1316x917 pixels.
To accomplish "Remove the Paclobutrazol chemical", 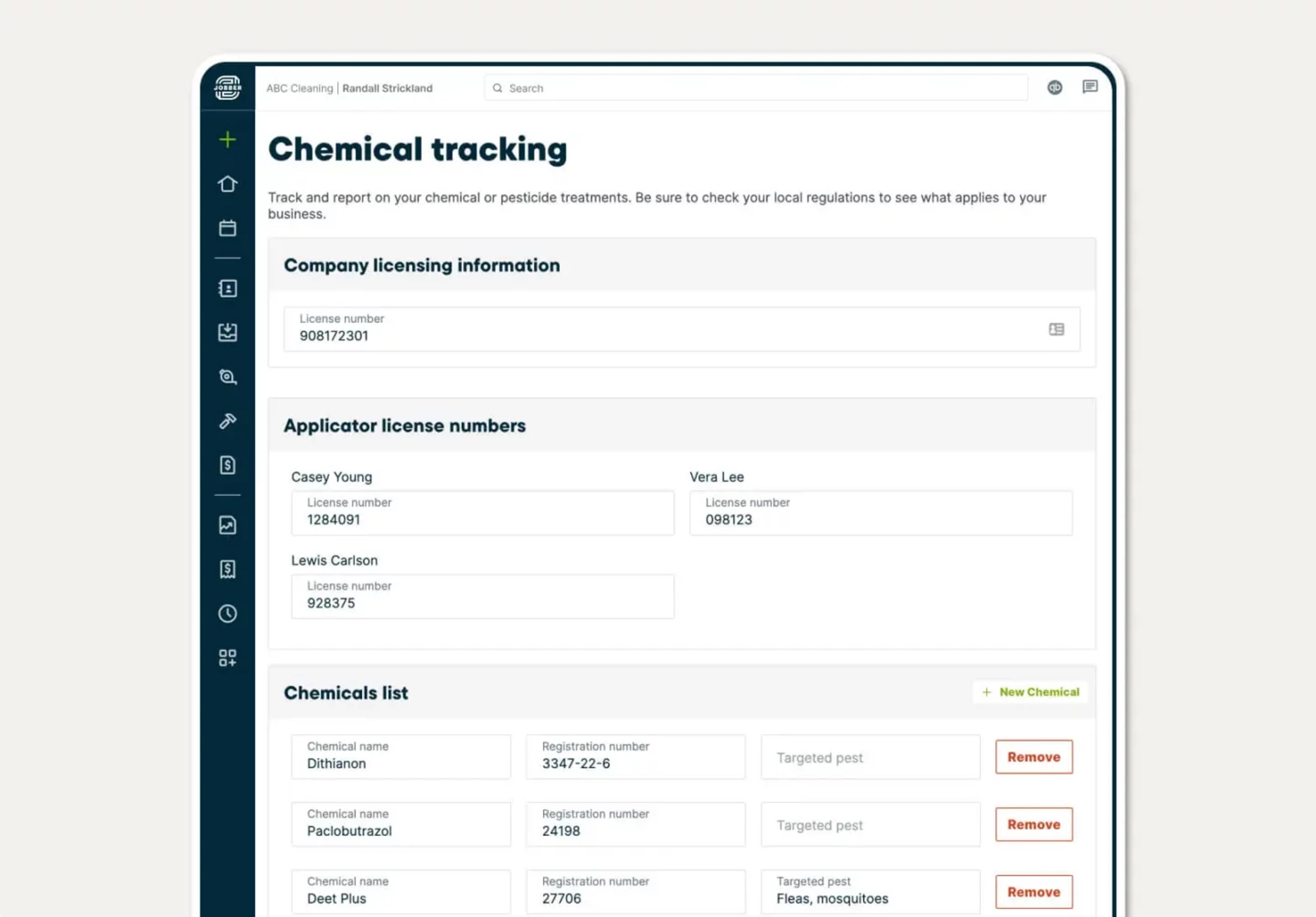I will [1033, 825].
